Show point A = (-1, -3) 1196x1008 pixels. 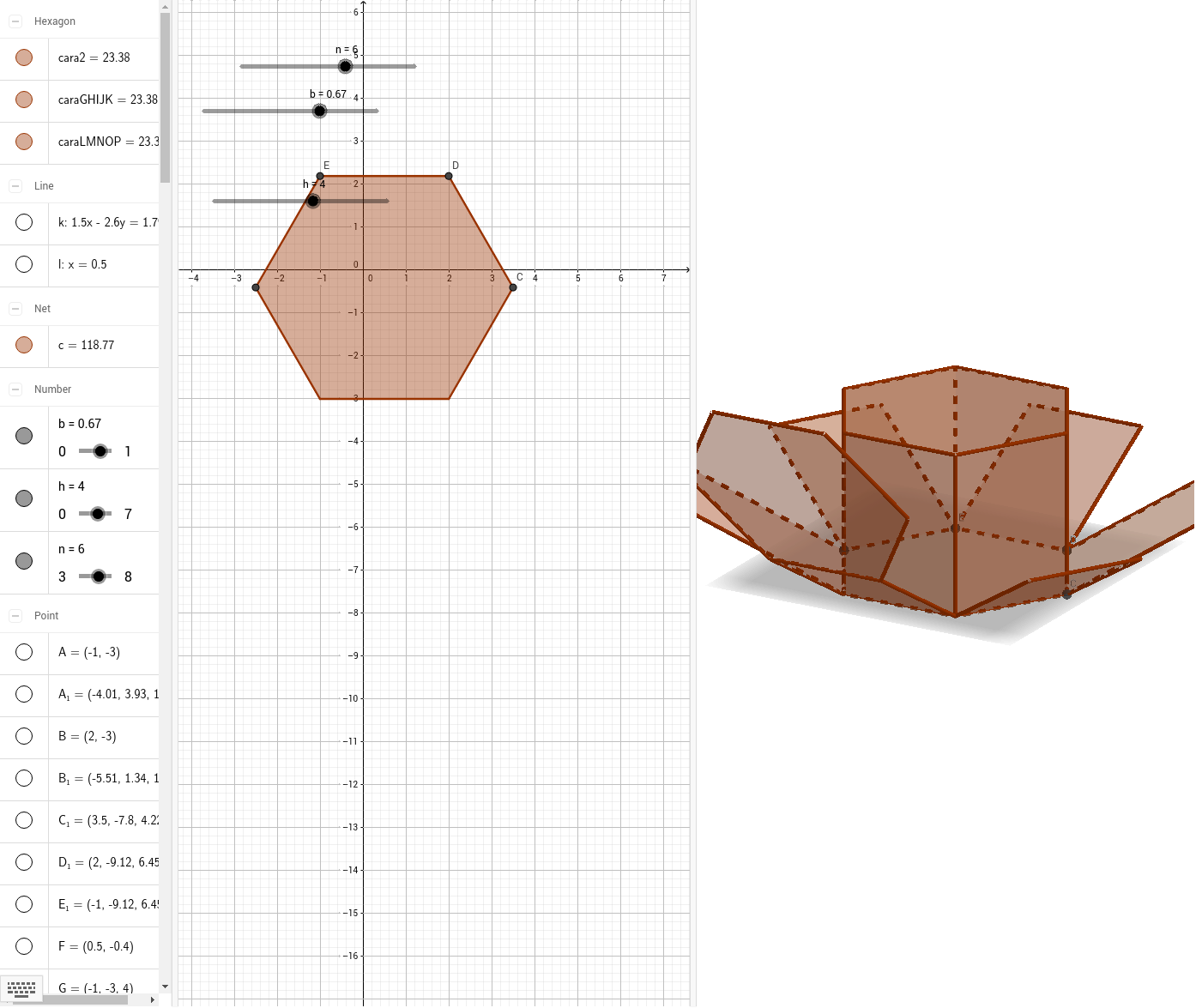tap(24, 652)
